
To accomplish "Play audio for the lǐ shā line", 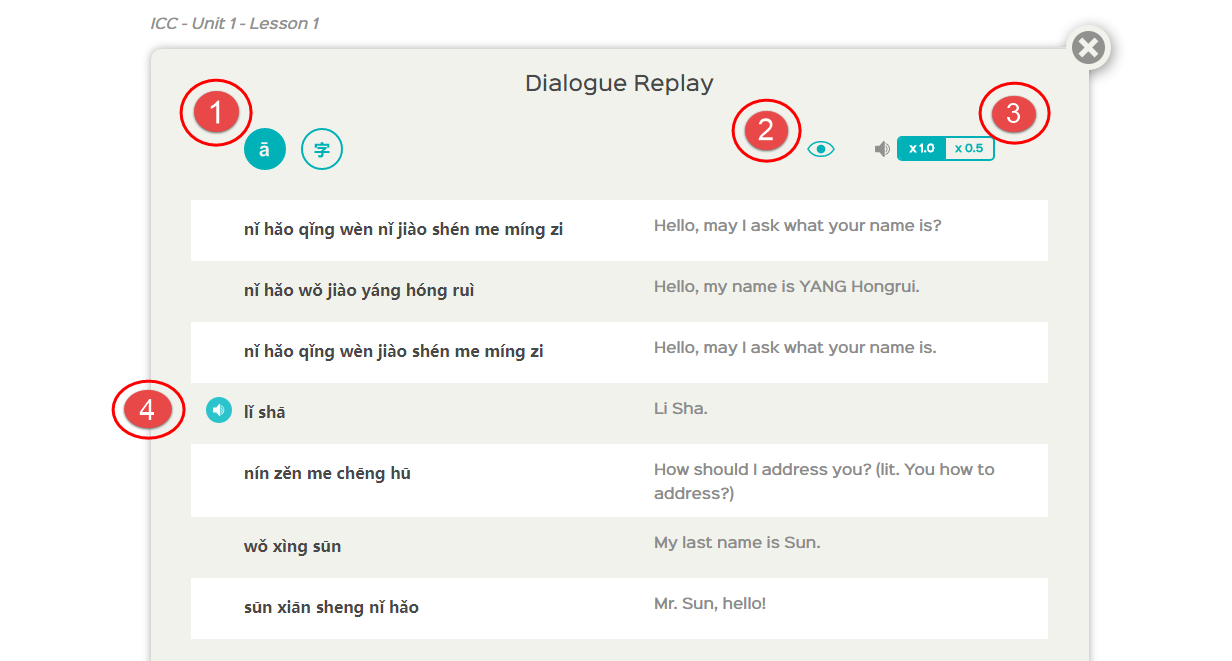I will click(x=219, y=410).
